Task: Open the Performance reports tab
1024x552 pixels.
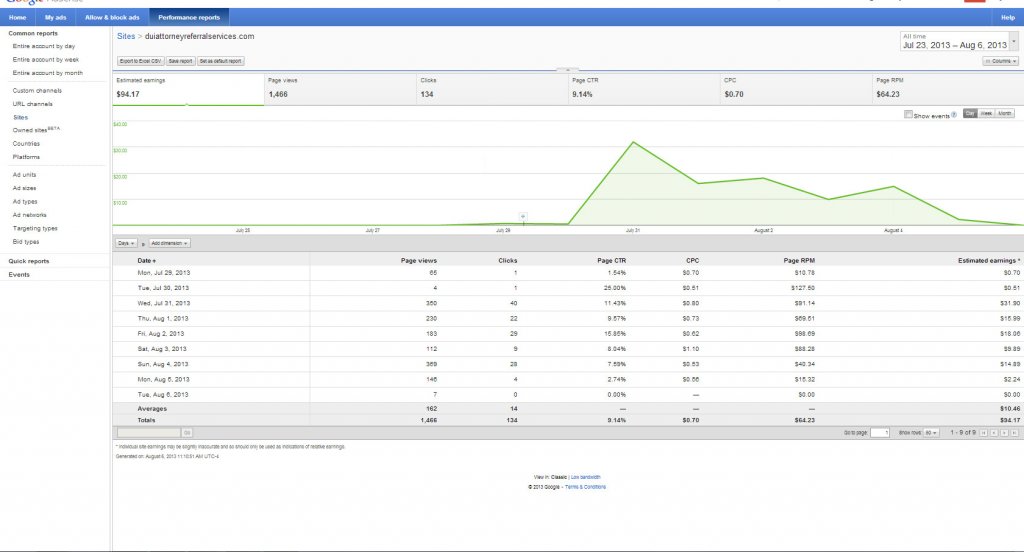Action: click(189, 18)
